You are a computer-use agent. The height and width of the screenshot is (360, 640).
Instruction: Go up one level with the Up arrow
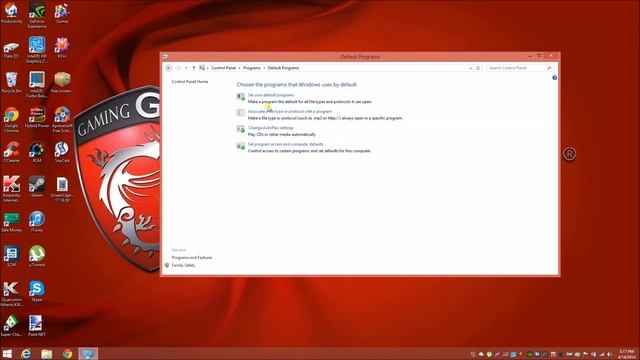193,68
